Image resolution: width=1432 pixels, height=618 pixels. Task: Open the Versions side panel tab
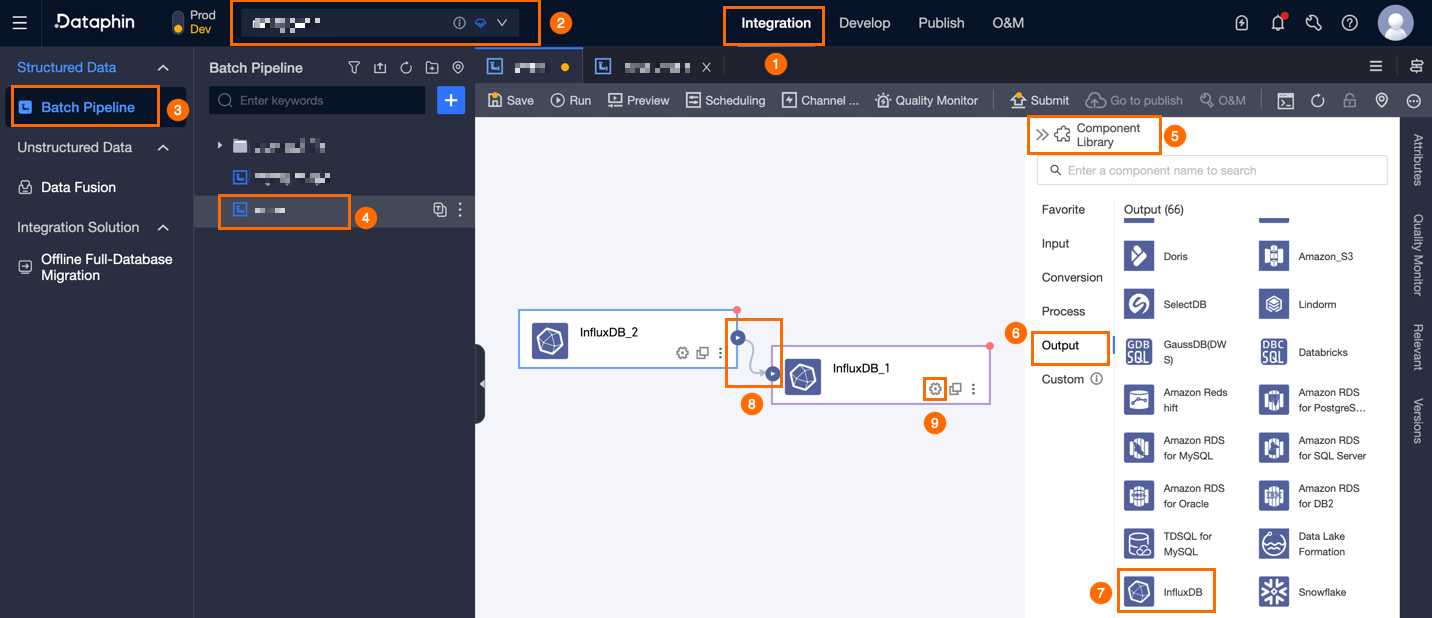(x=1417, y=420)
